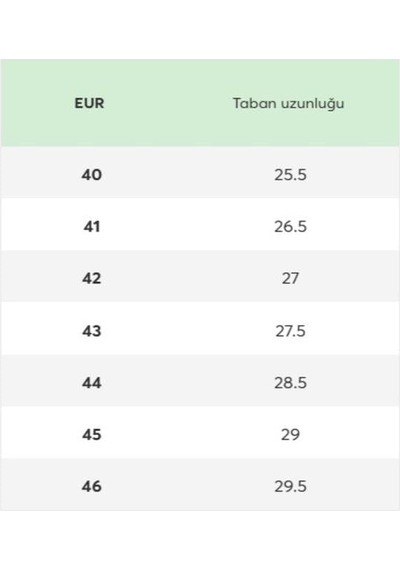Image resolution: width=400 pixels, height=570 pixels.
Task: Select EUR size 44 cell
Action: (x=92, y=383)
